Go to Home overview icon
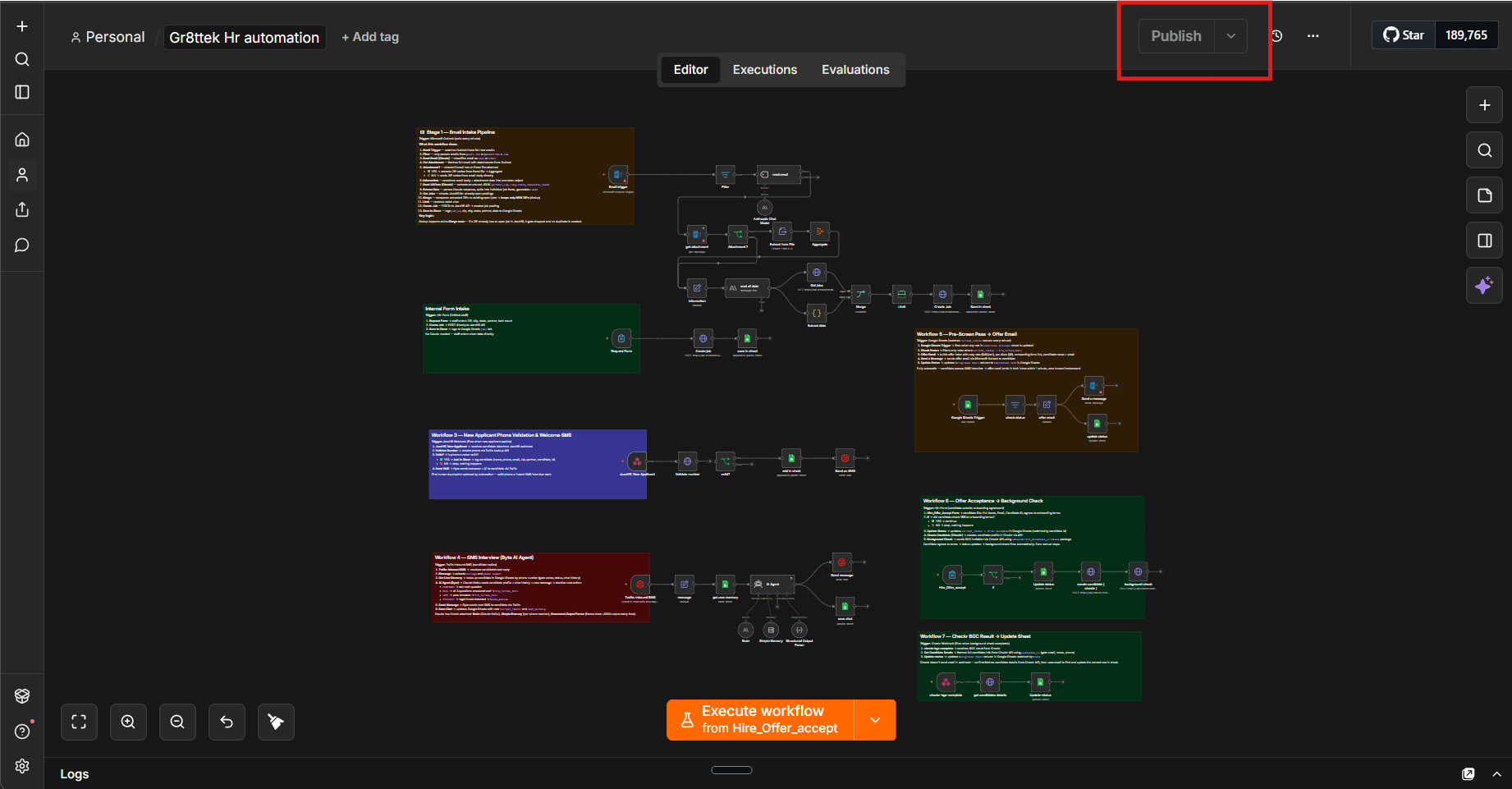The height and width of the screenshot is (789, 1512). [22, 140]
